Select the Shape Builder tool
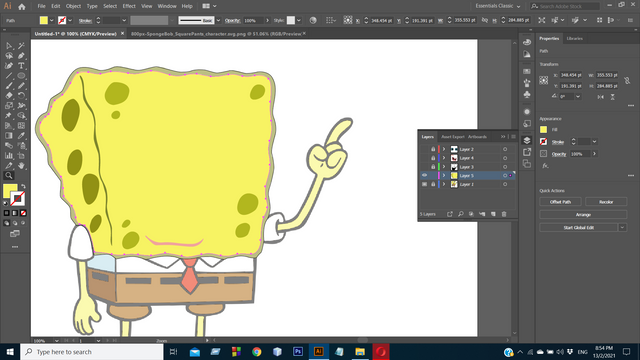 pos(21,116)
